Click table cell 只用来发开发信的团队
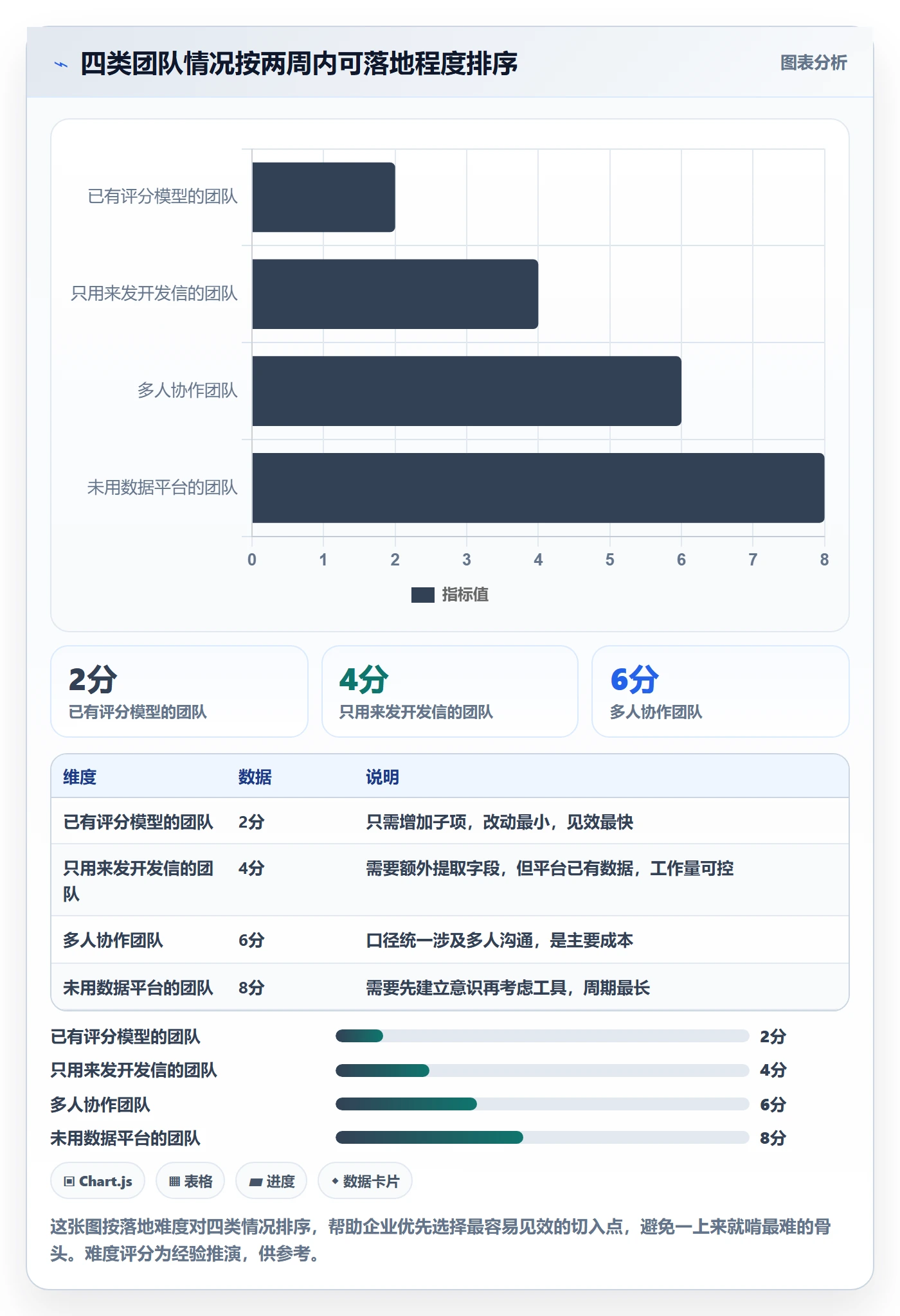 [138, 881]
